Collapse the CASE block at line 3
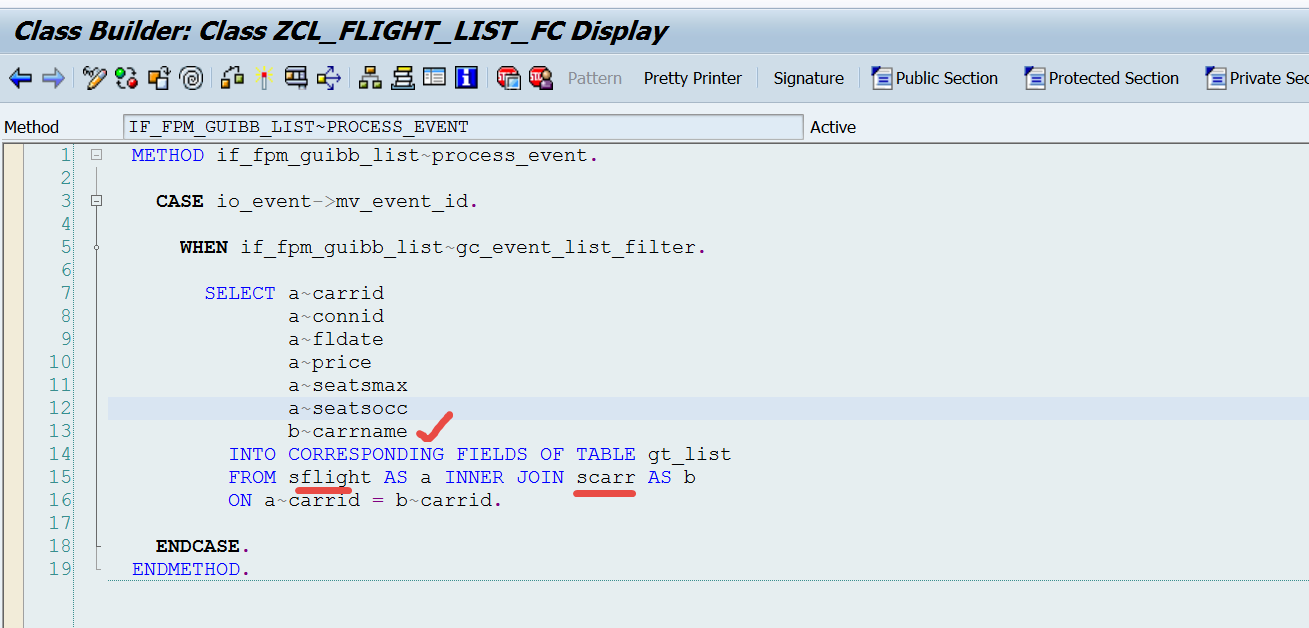 [96, 201]
